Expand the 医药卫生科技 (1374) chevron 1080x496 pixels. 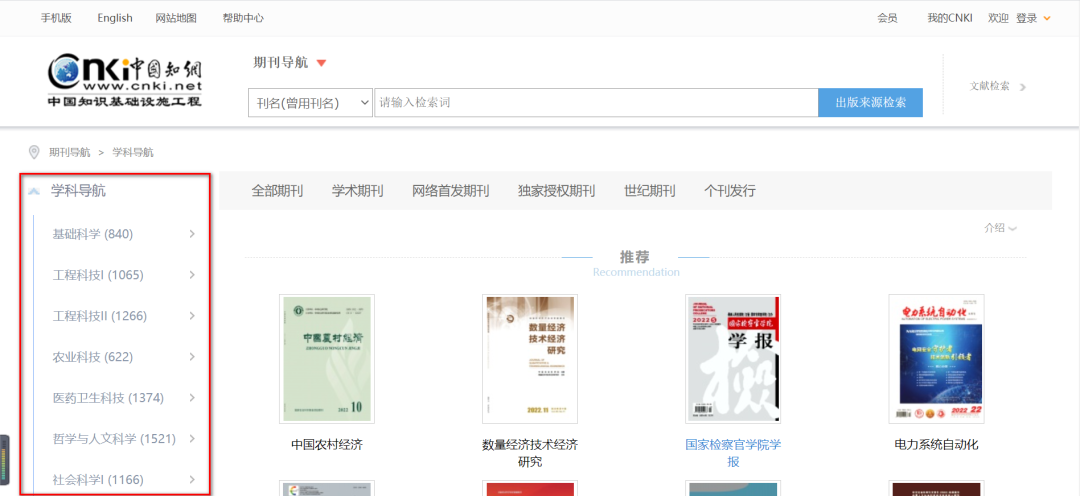click(192, 397)
